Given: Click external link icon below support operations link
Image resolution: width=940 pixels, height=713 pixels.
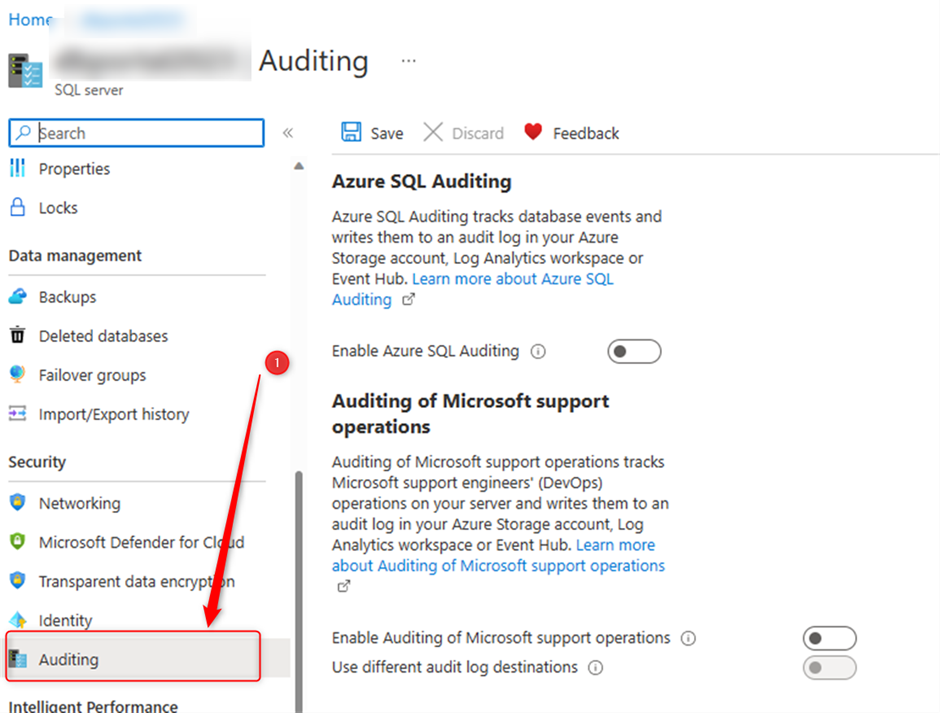Looking at the screenshot, I should pos(344,586).
